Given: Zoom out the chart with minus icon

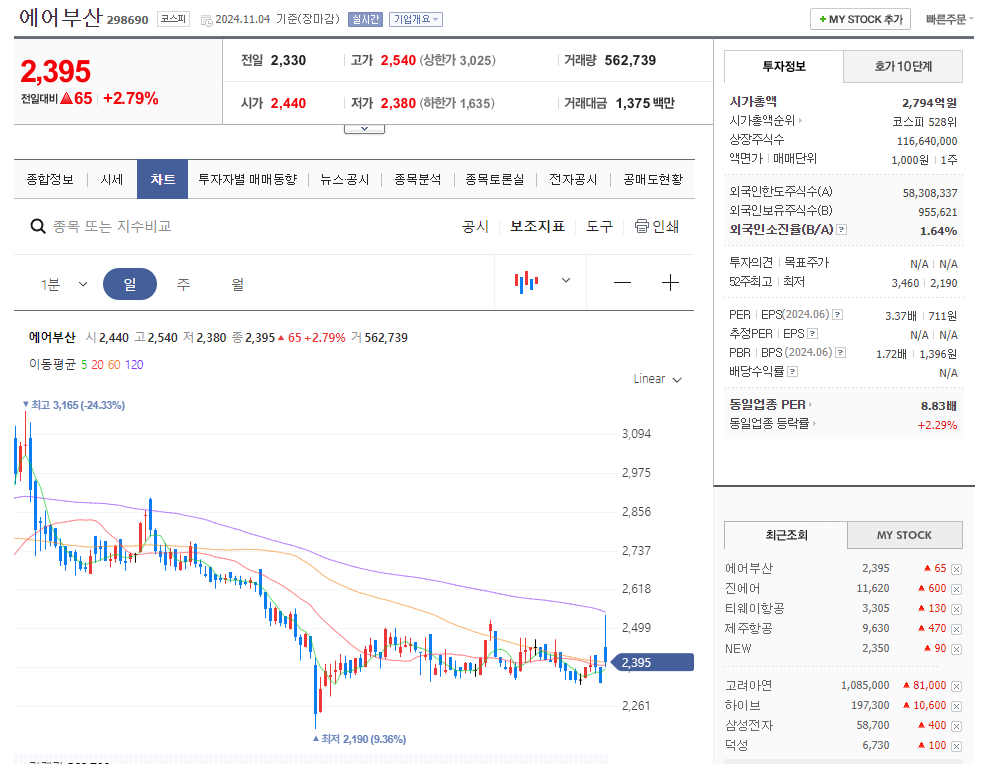Looking at the screenshot, I should point(623,283).
